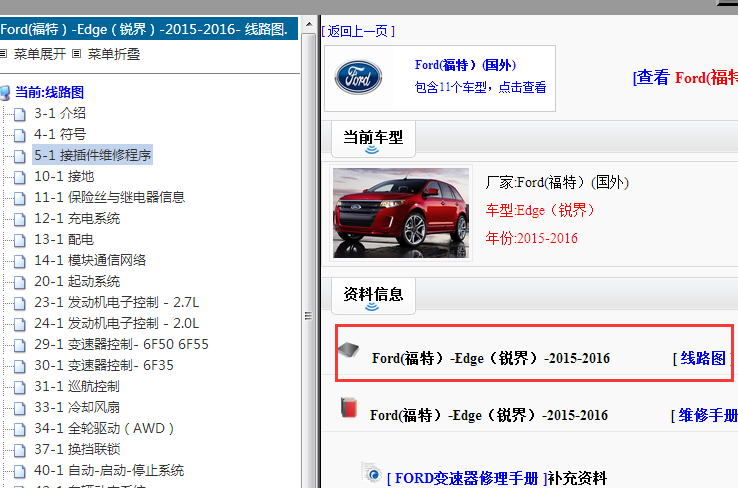Open tree item 33-1 冷却风扇
The height and width of the screenshot is (488, 738).
77,407
